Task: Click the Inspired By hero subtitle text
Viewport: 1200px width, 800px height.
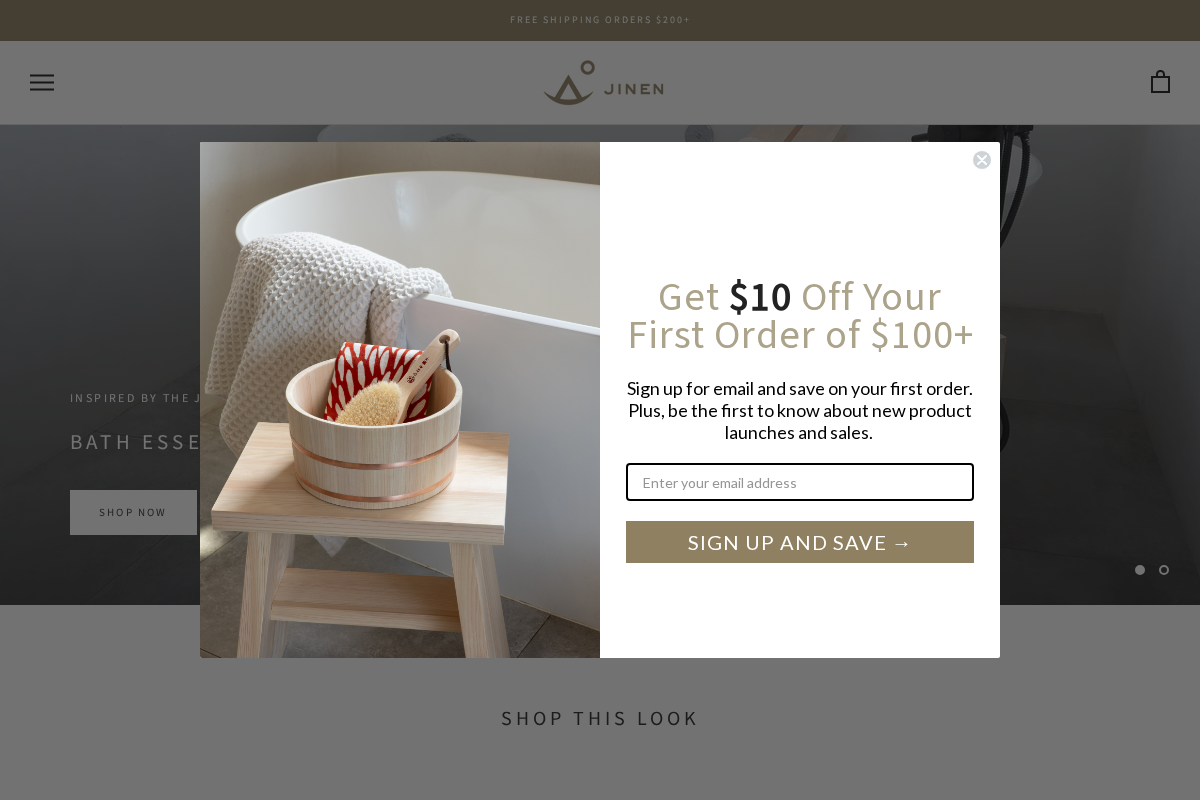Action: [x=135, y=398]
